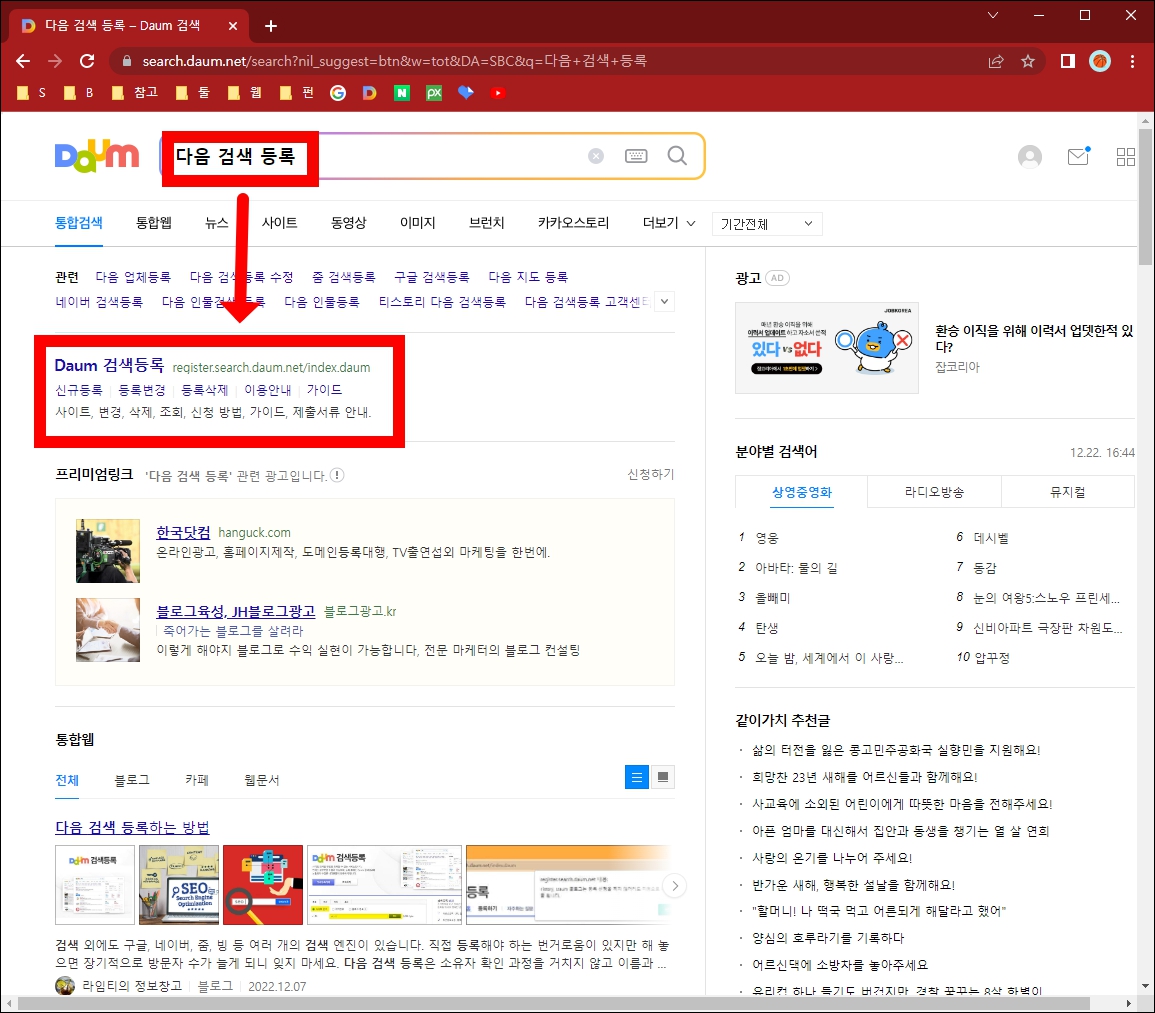Image resolution: width=1155 pixels, height=1013 pixels.
Task: Open 한국닷컴 ad link
Action: pyautogui.click(x=183, y=532)
